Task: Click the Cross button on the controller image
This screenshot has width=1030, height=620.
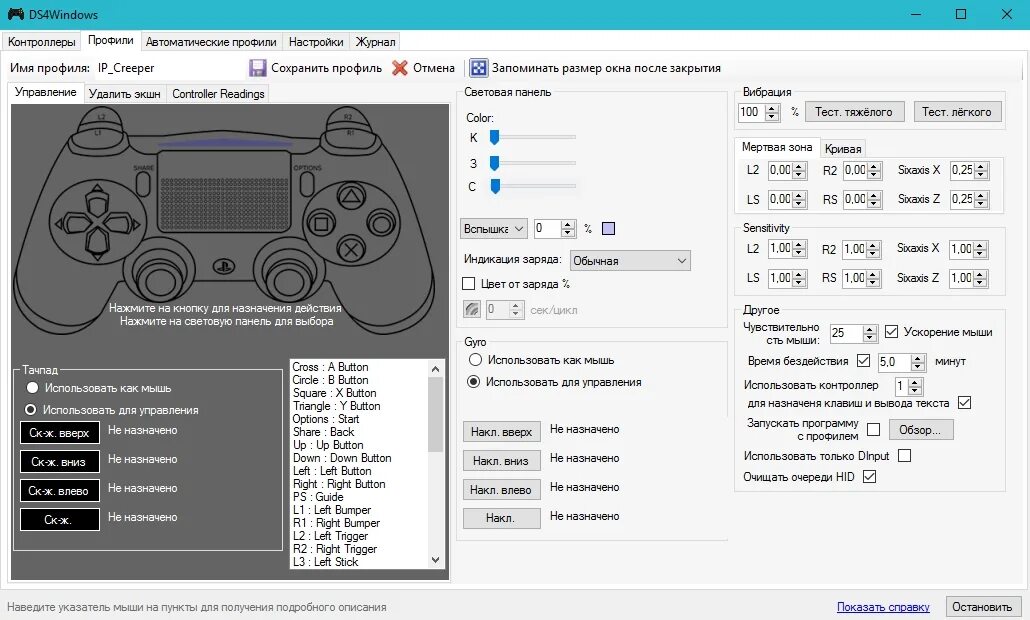Action: pyautogui.click(x=351, y=250)
